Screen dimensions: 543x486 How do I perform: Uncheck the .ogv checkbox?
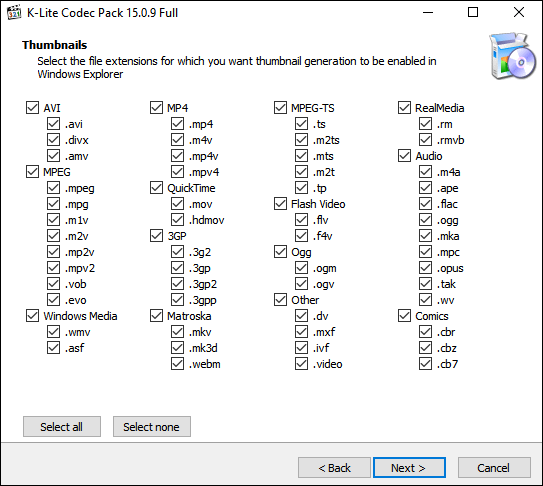(x=301, y=284)
